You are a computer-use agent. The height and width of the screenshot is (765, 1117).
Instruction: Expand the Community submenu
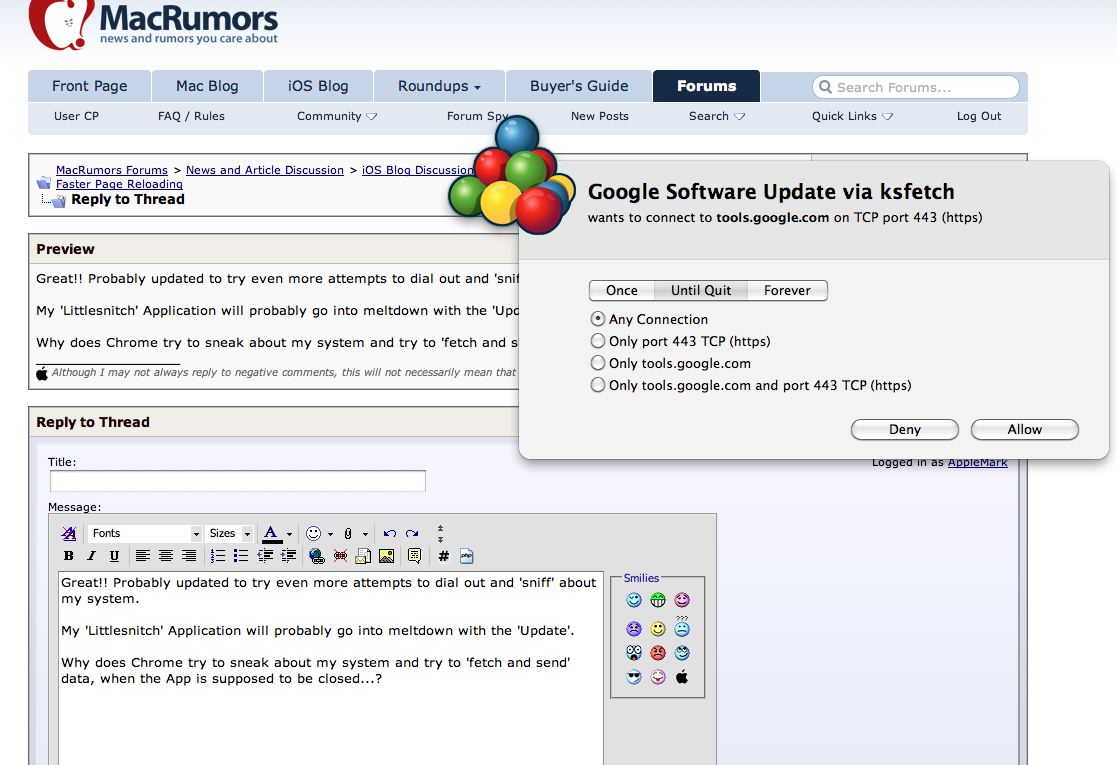pyautogui.click(x=337, y=116)
